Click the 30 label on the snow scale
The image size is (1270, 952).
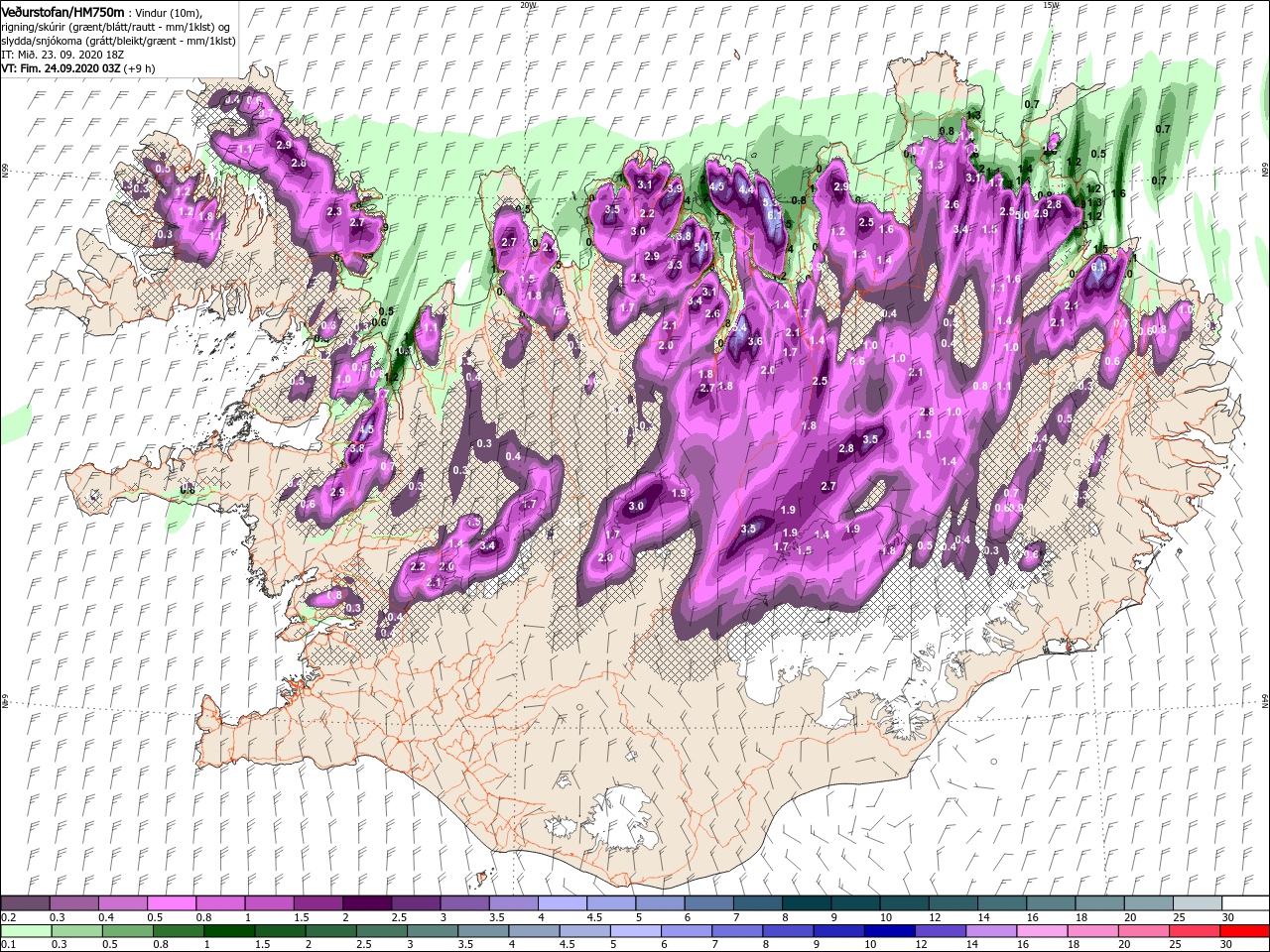[1227, 917]
